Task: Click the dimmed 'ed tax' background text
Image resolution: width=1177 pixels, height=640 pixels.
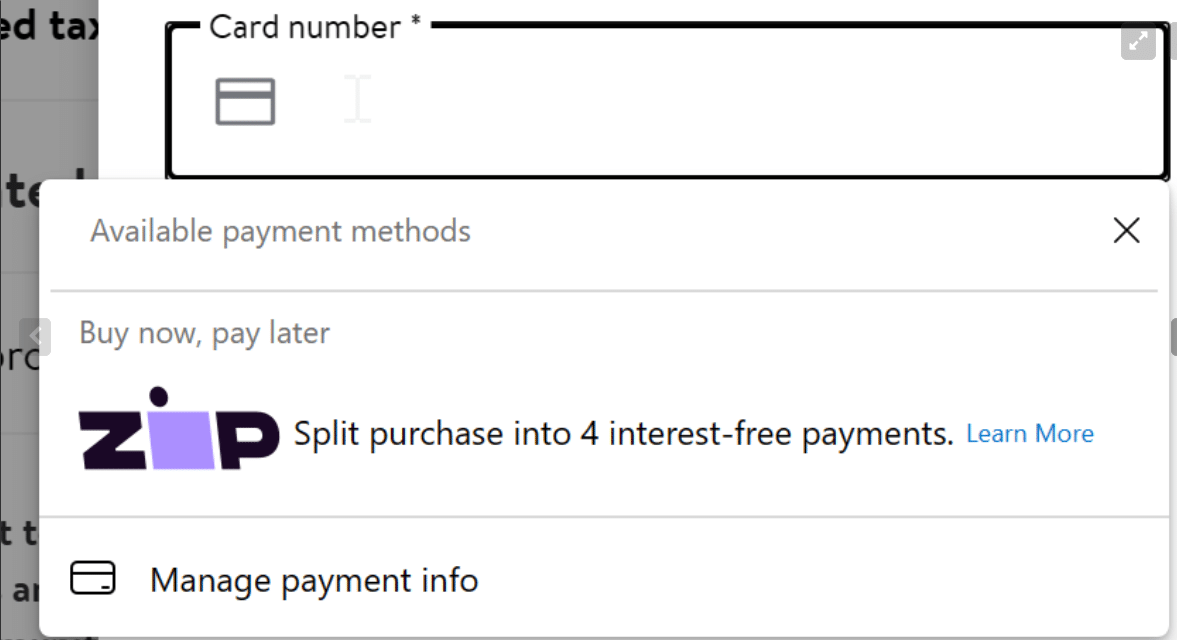Action: 48,25
